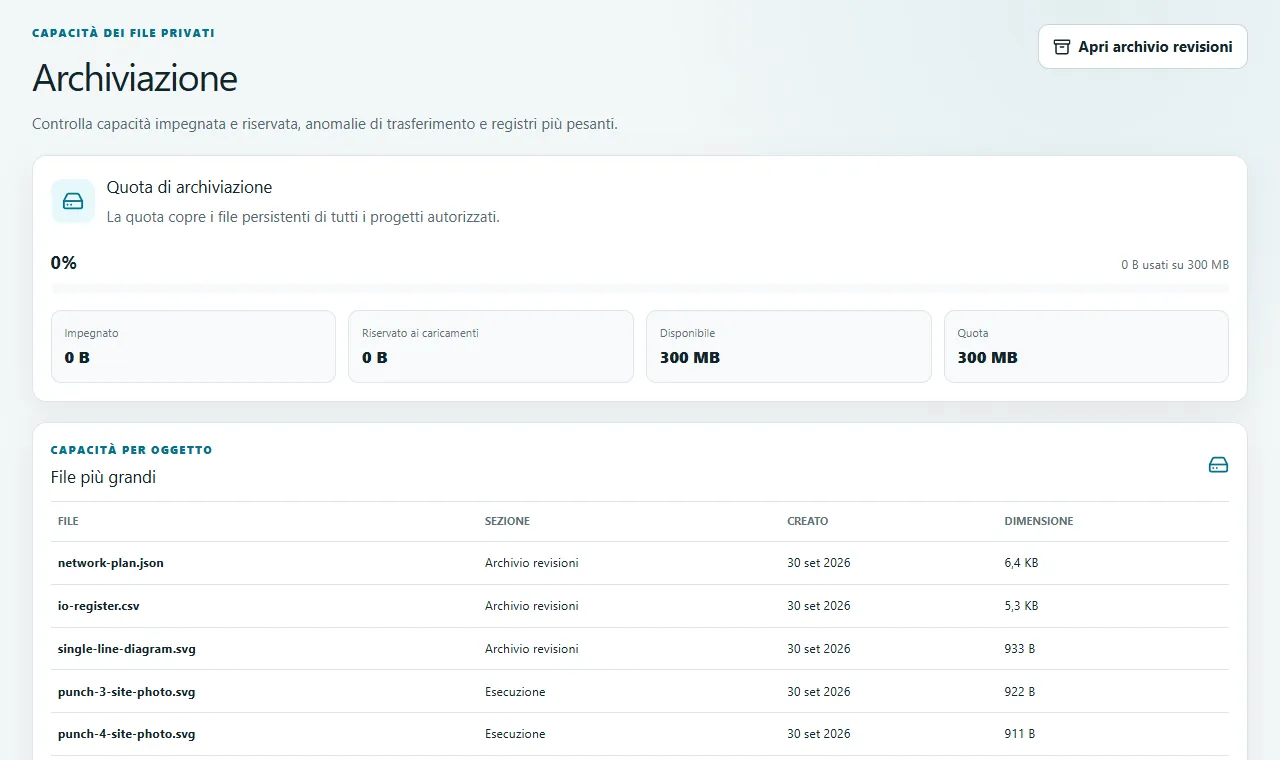
Task: Click Archivio revisioni section of network-plan.json
Action: click(x=532, y=563)
